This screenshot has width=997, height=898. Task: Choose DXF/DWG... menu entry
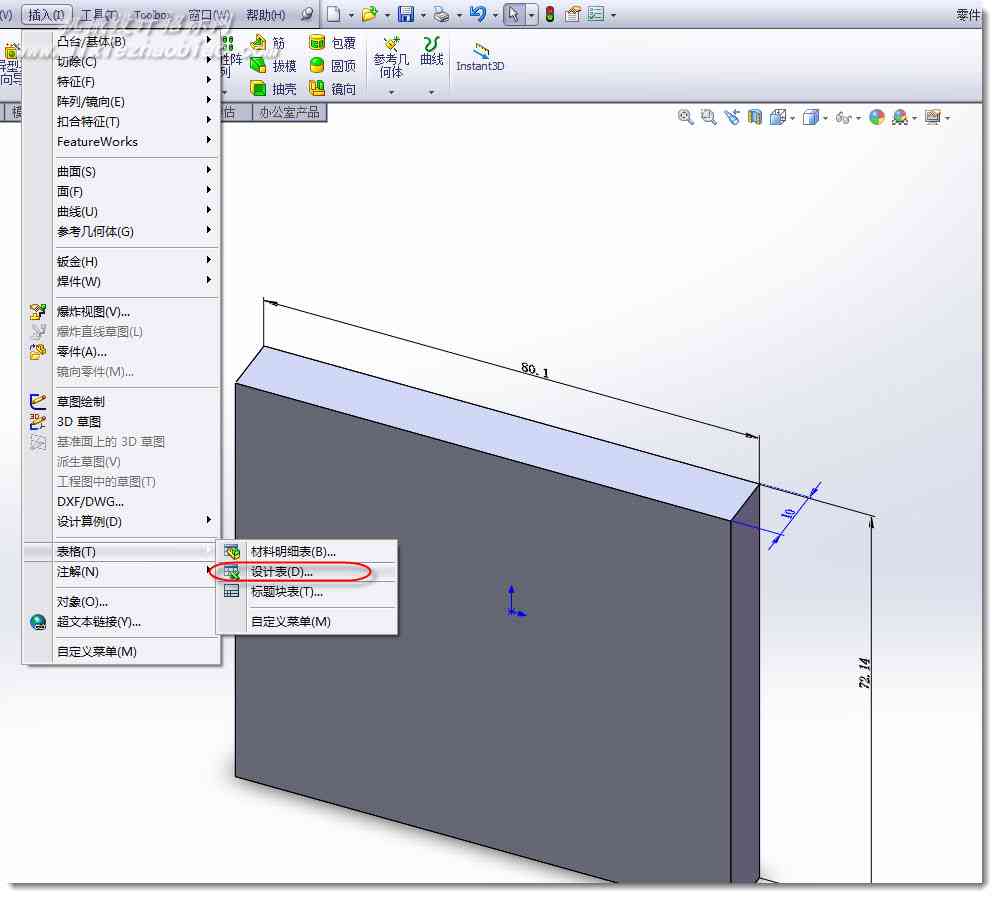pos(121,501)
